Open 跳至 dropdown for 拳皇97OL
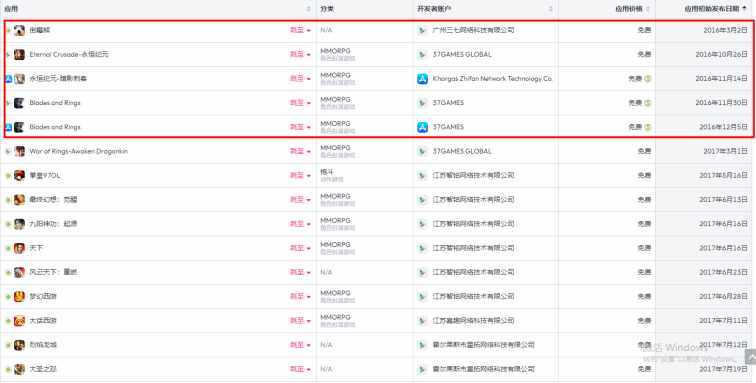Viewport: 756px width, 383px height. [300, 176]
